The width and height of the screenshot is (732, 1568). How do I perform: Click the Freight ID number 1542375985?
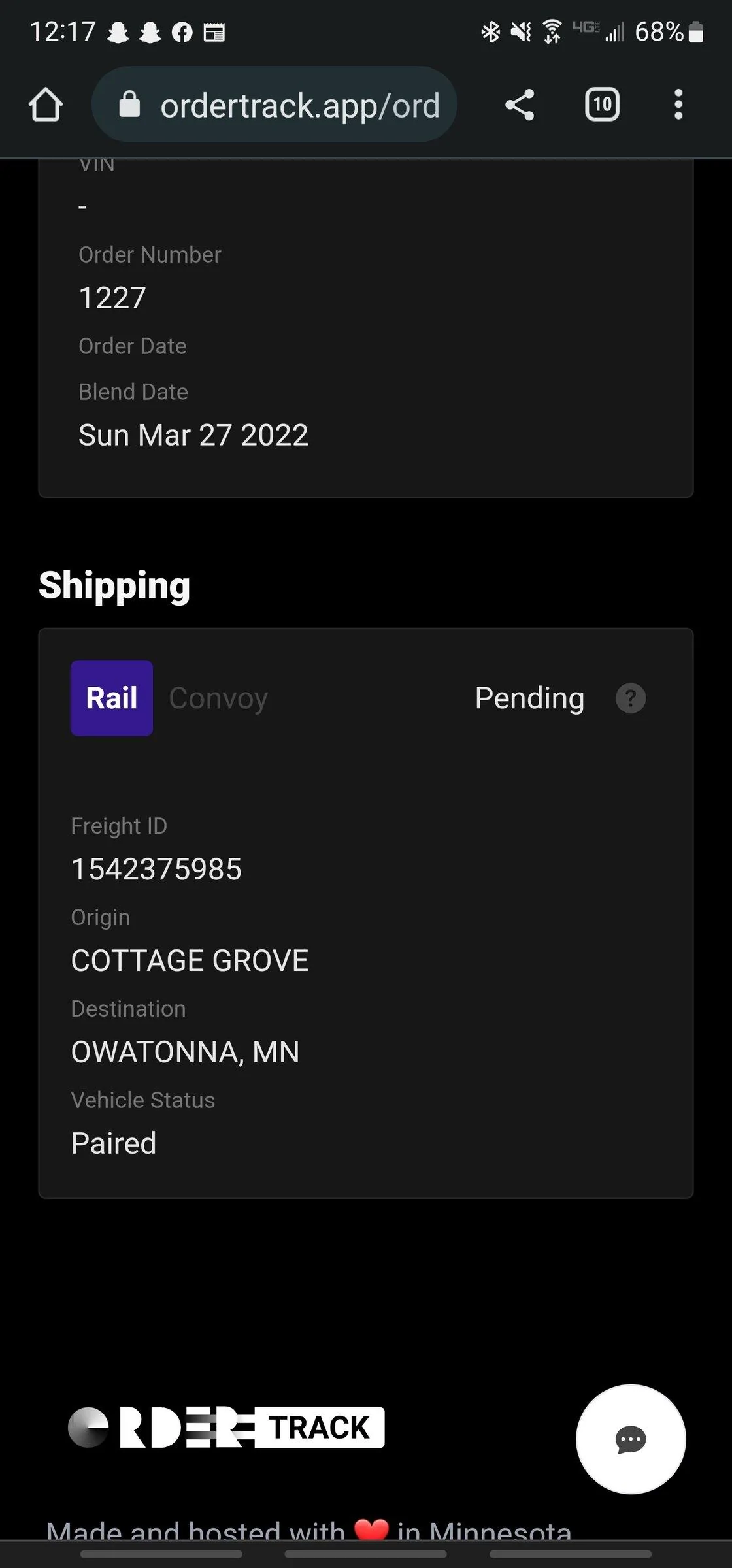click(x=156, y=869)
